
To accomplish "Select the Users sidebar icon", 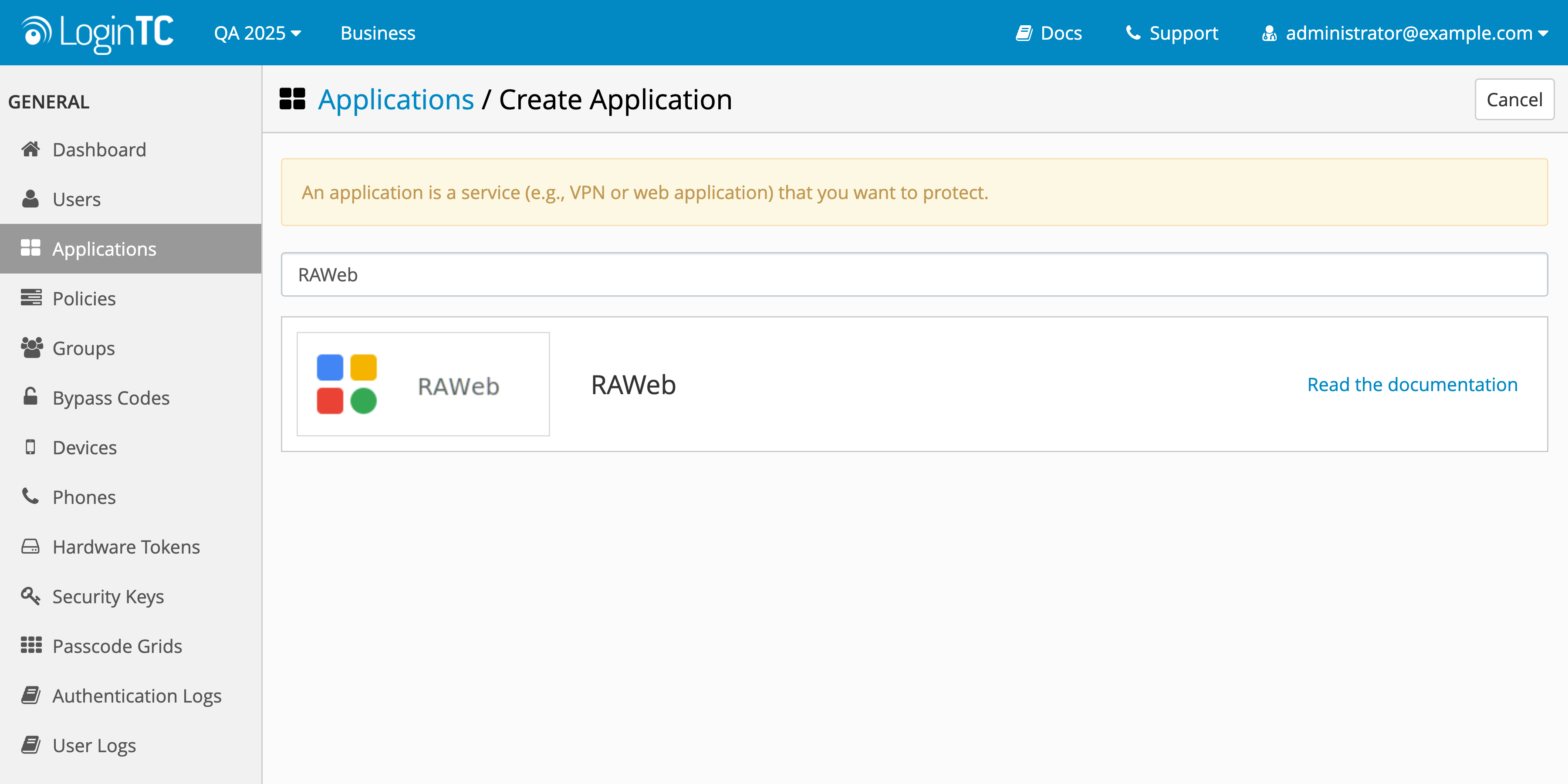I will (x=31, y=199).
